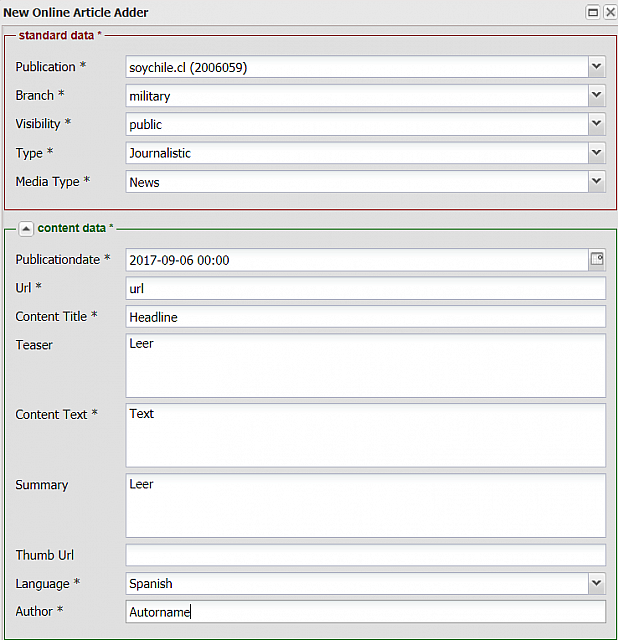Focus the empty Thumb Url field
The height and width of the screenshot is (640, 618).
pyautogui.click(x=365, y=555)
